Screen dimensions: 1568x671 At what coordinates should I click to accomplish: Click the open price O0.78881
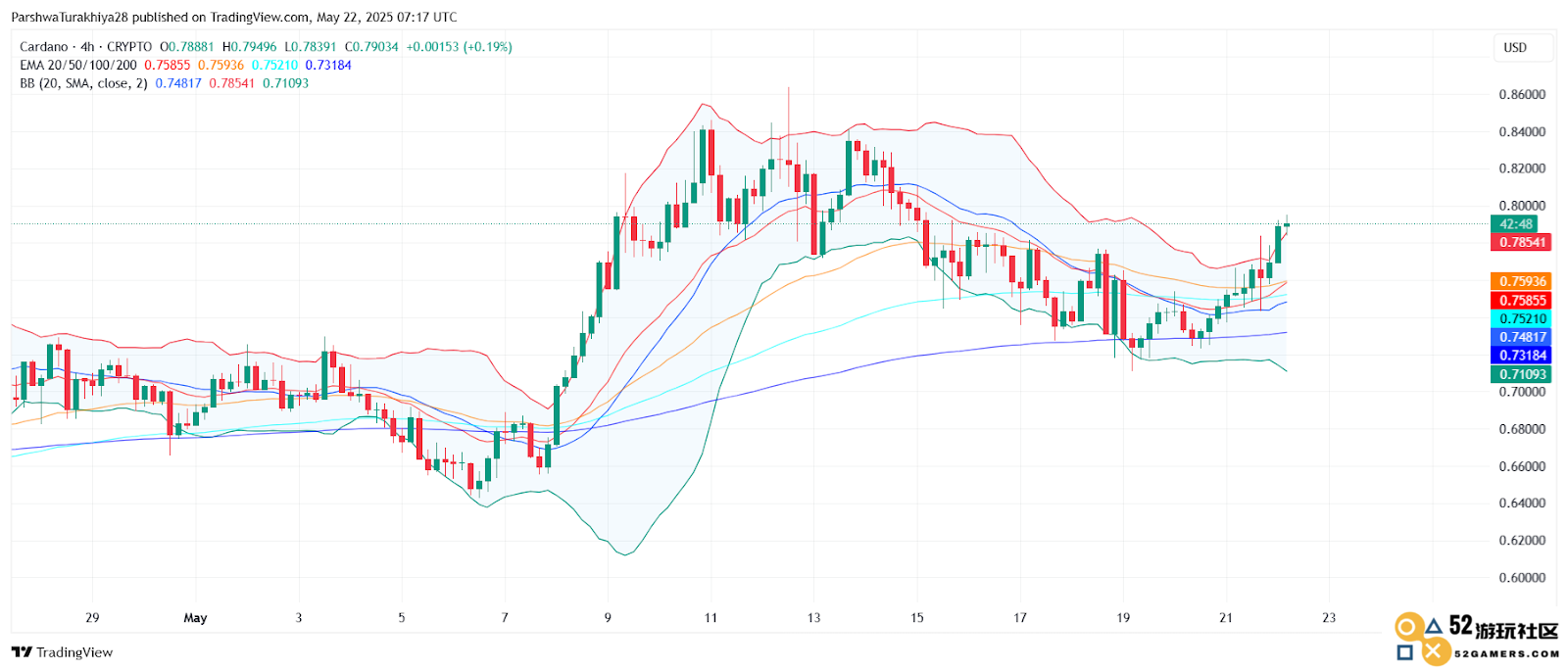pyautogui.click(x=187, y=47)
